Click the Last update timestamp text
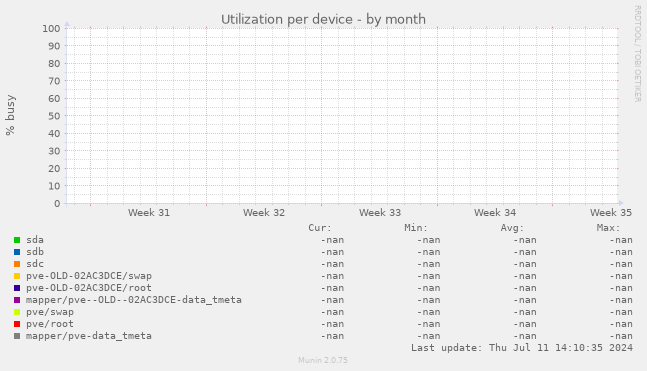The image size is (647, 371). click(x=522, y=348)
